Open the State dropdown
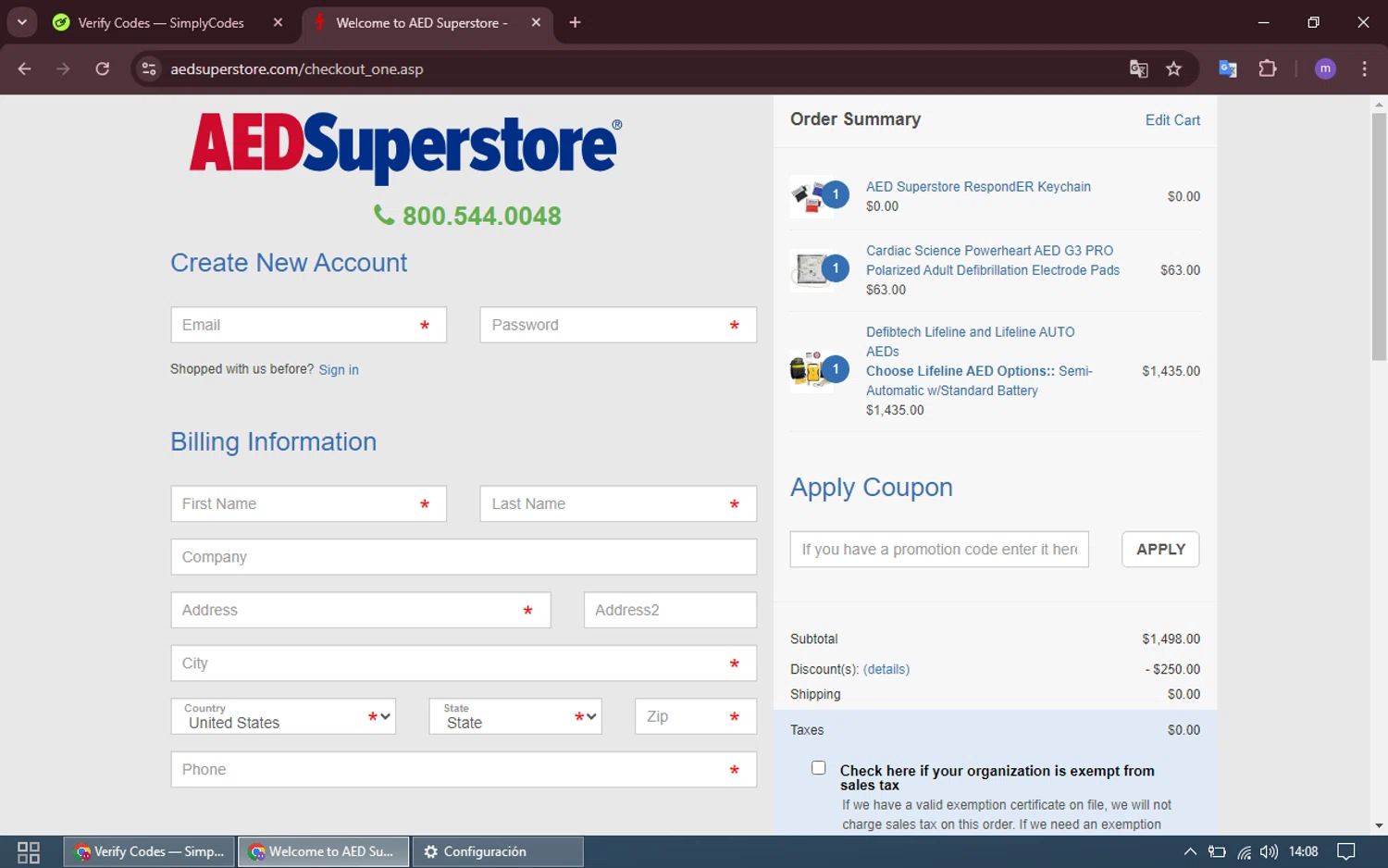This screenshot has height=868, width=1388. tap(515, 716)
